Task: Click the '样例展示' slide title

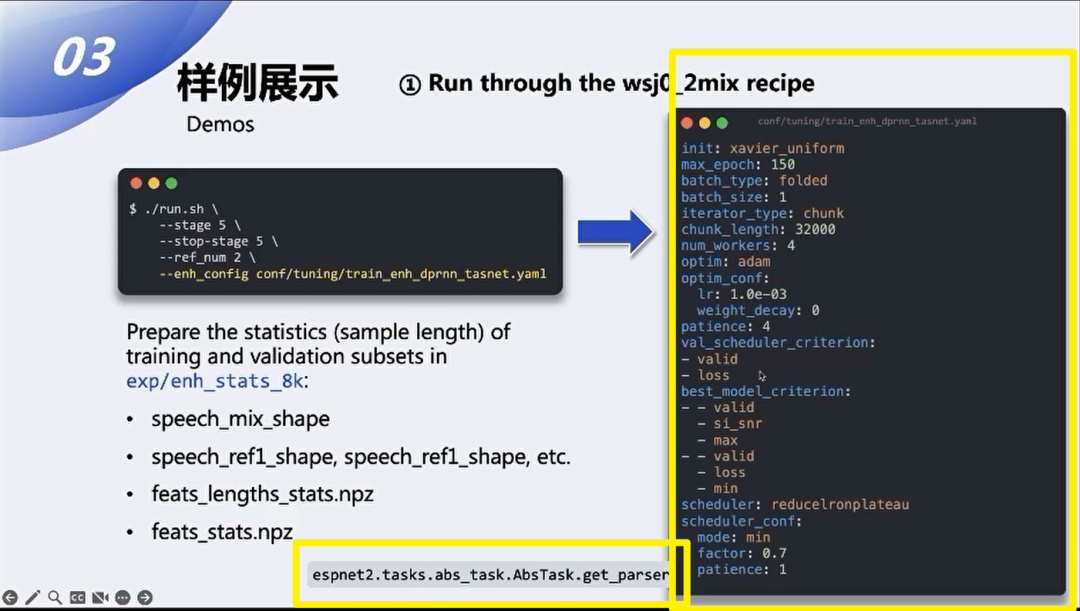Action: [x=258, y=83]
